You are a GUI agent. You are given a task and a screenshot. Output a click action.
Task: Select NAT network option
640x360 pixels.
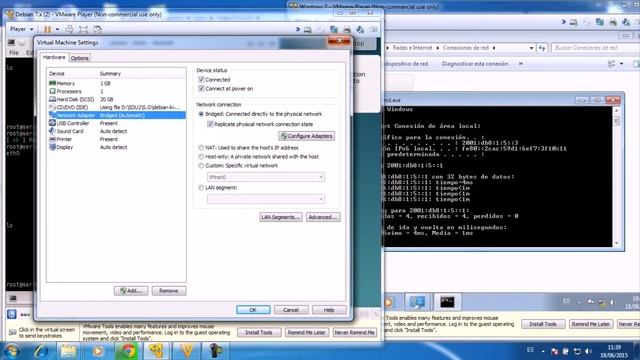201,148
